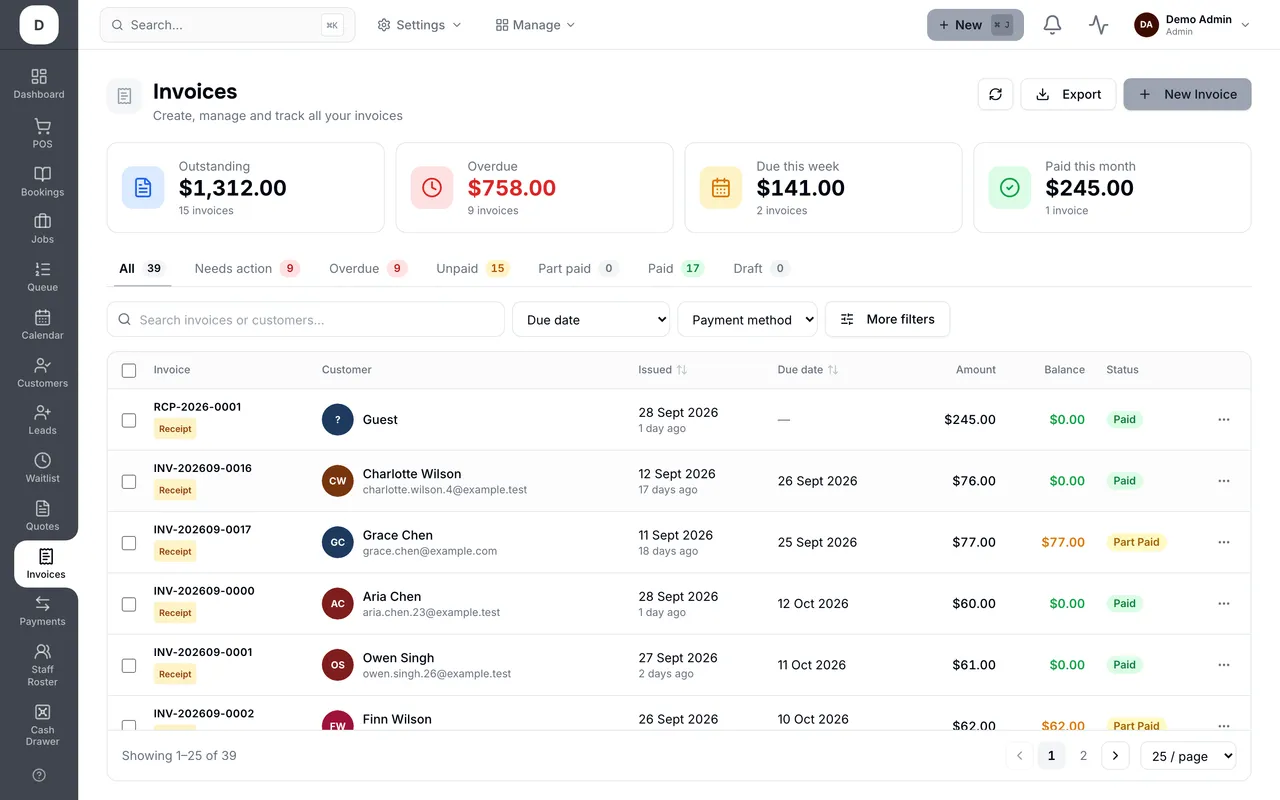1280x800 pixels.
Task: Open Quotes in the sidebar
Action: pos(42,516)
